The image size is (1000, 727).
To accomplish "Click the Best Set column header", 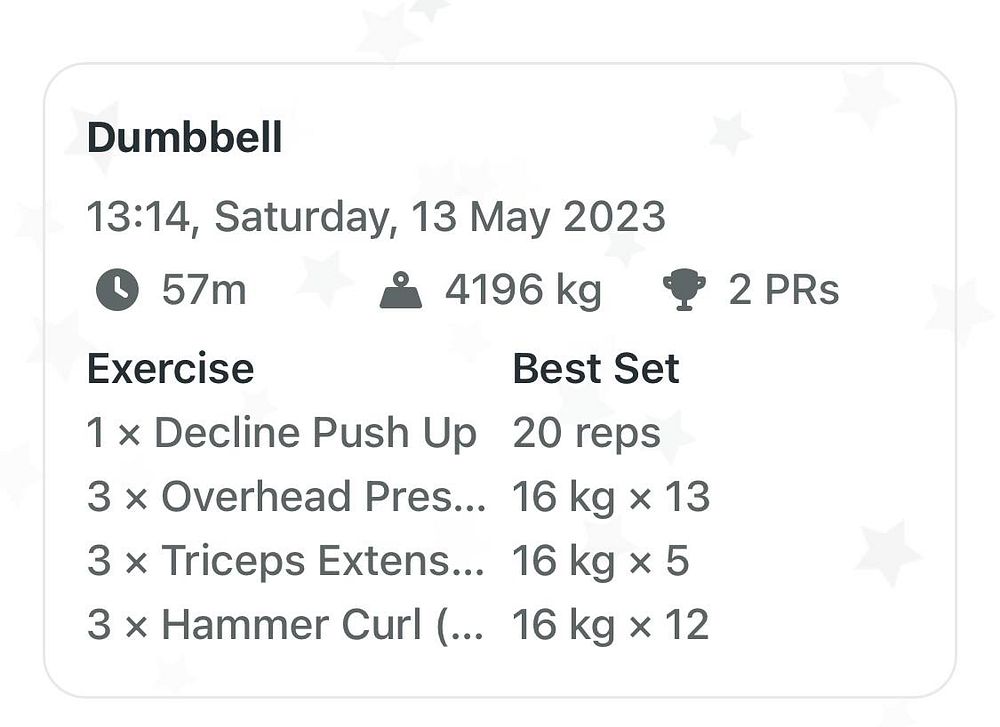I will click(x=596, y=369).
